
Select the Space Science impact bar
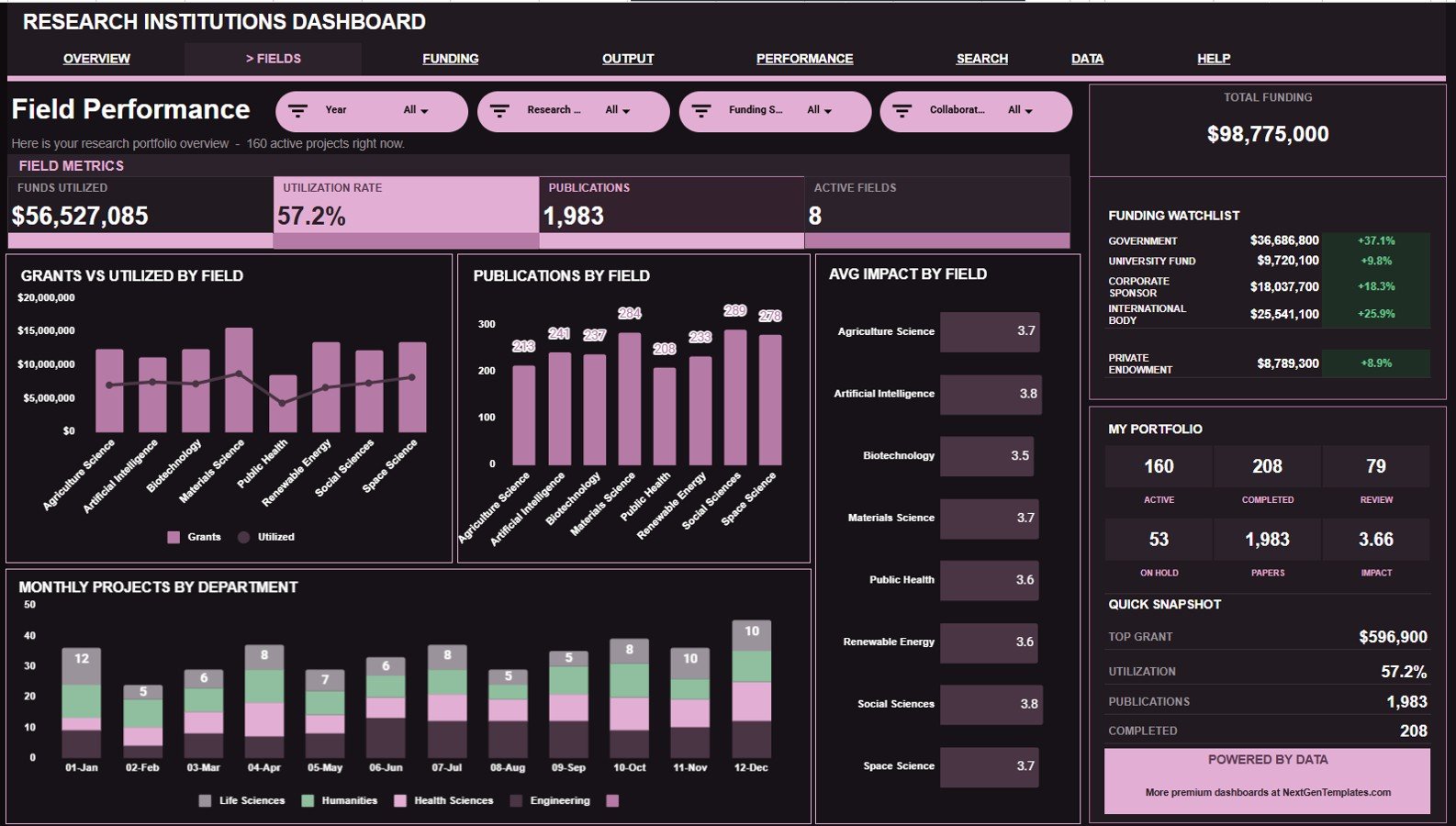(x=990, y=766)
